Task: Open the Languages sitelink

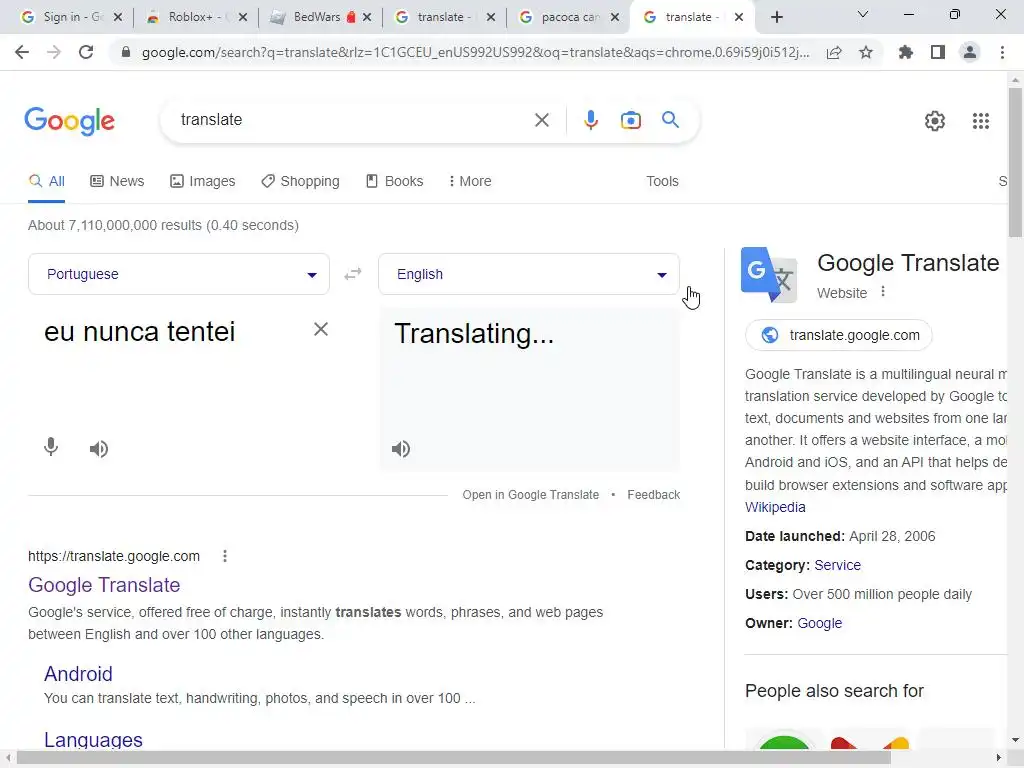Action: coord(93,739)
